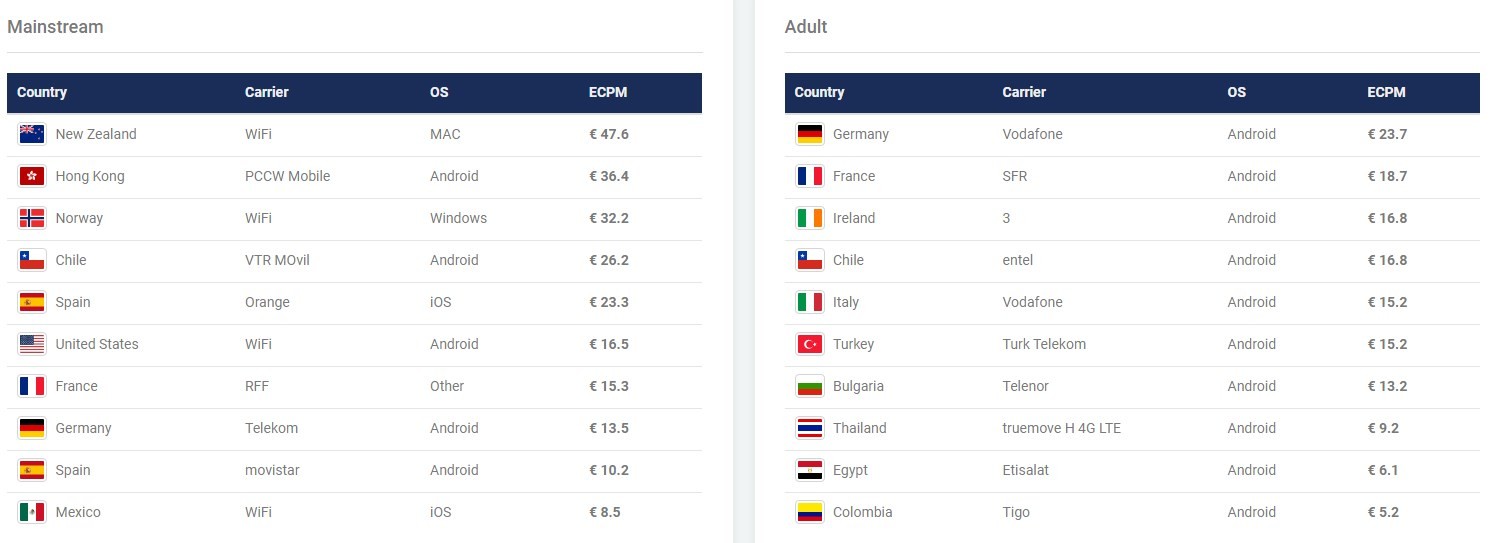Click the Bulgaria country row
Viewport: 1498px width, 543px height.
1132,386
